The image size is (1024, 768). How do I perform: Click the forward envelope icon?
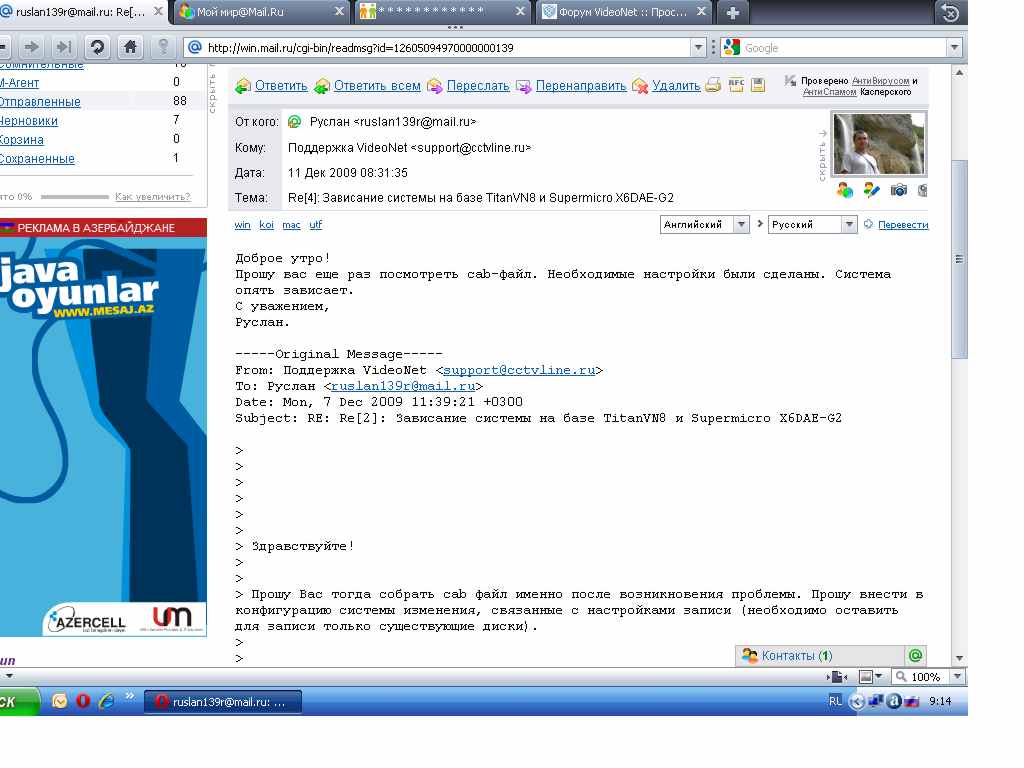pyautogui.click(x=435, y=86)
